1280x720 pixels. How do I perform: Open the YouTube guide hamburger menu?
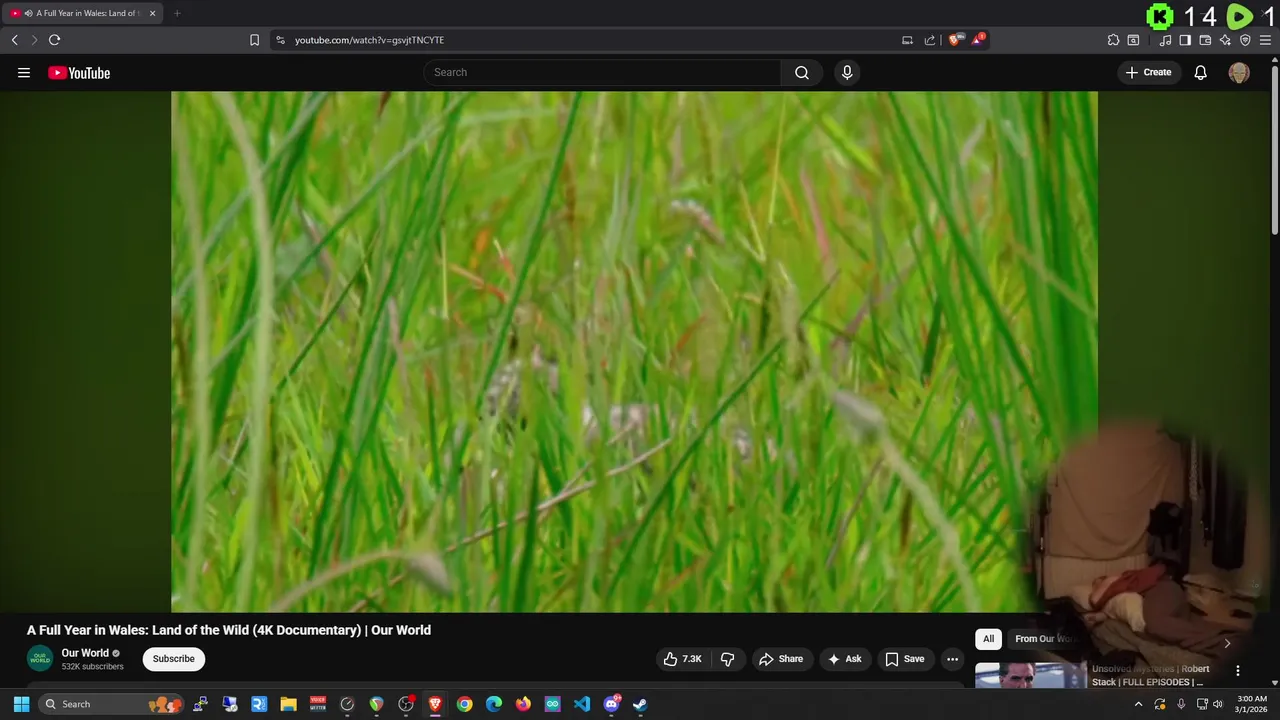point(24,72)
